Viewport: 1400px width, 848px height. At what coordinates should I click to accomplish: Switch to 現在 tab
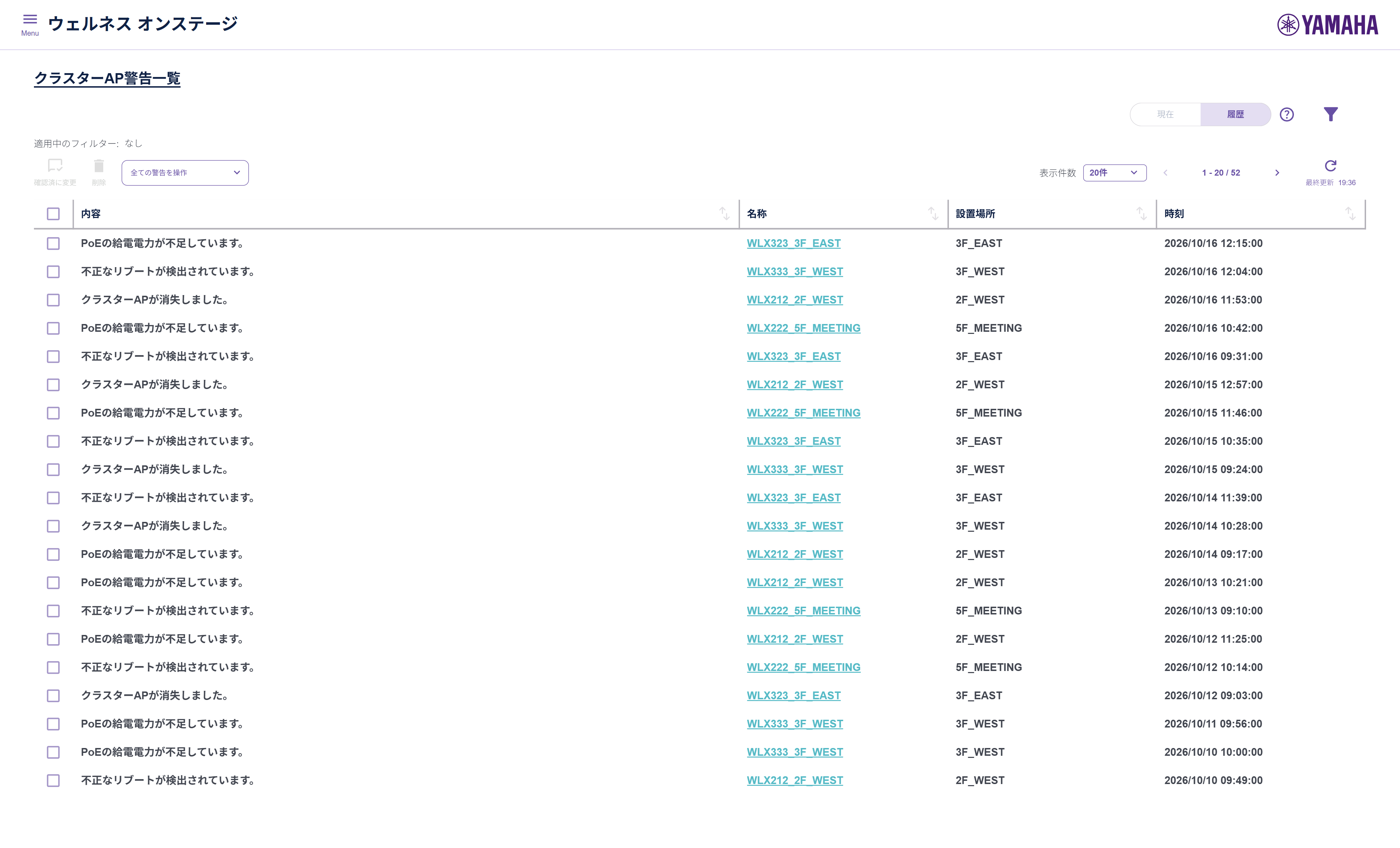click(1165, 114)
